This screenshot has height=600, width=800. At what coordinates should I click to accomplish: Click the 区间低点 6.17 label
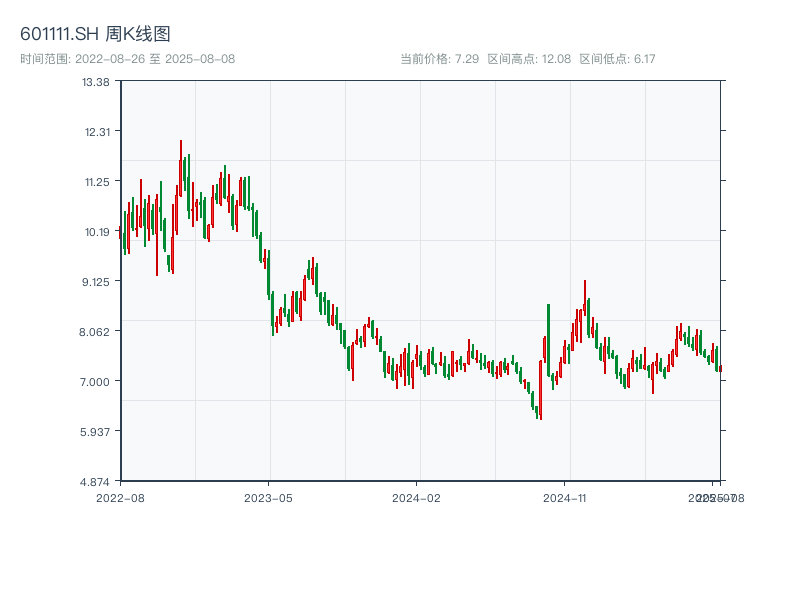tap(617, 59)
